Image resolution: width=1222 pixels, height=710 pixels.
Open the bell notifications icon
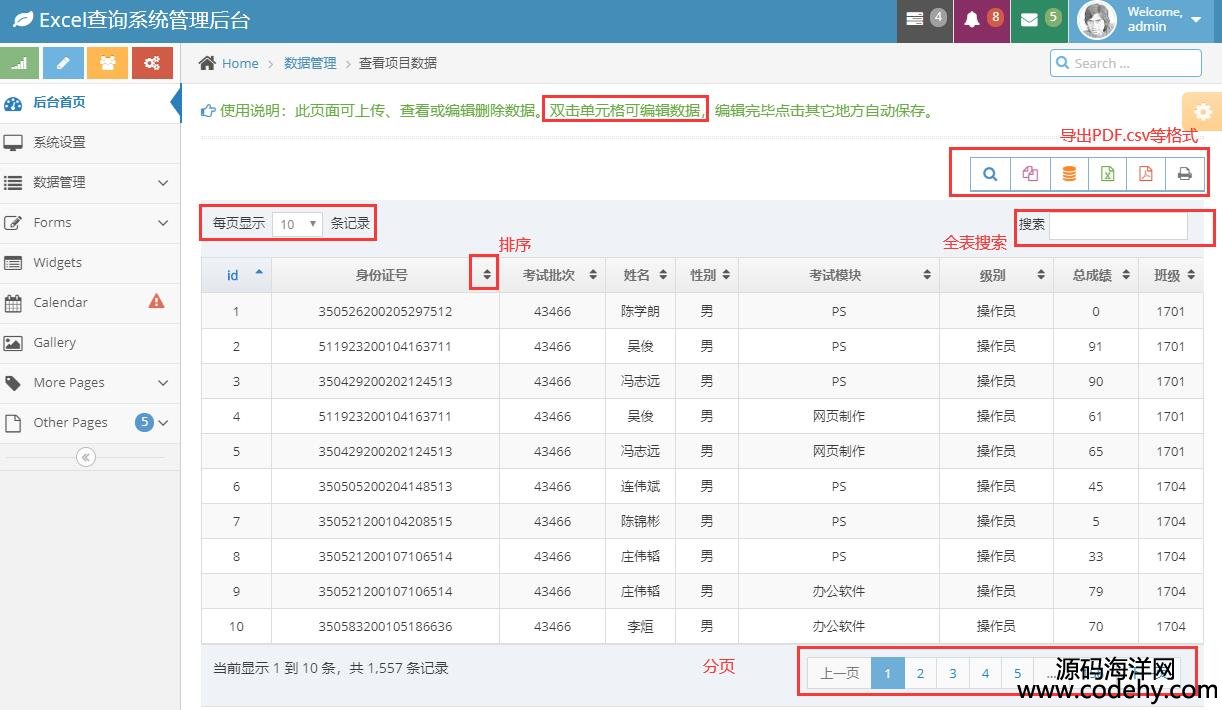(981, 20)
